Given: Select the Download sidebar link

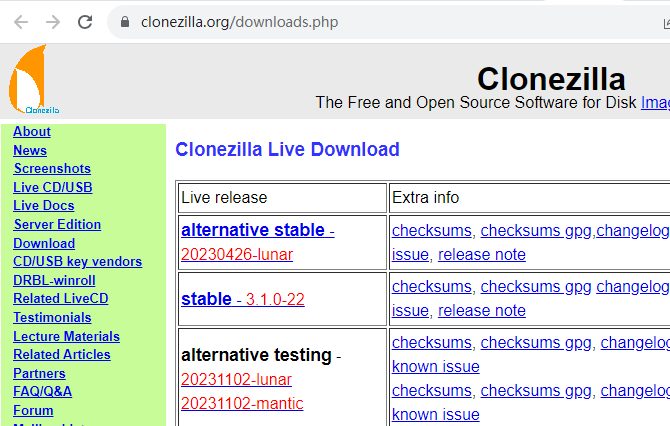Looking at the screenshot, I should pyautogui.click(x=44, y=243).
